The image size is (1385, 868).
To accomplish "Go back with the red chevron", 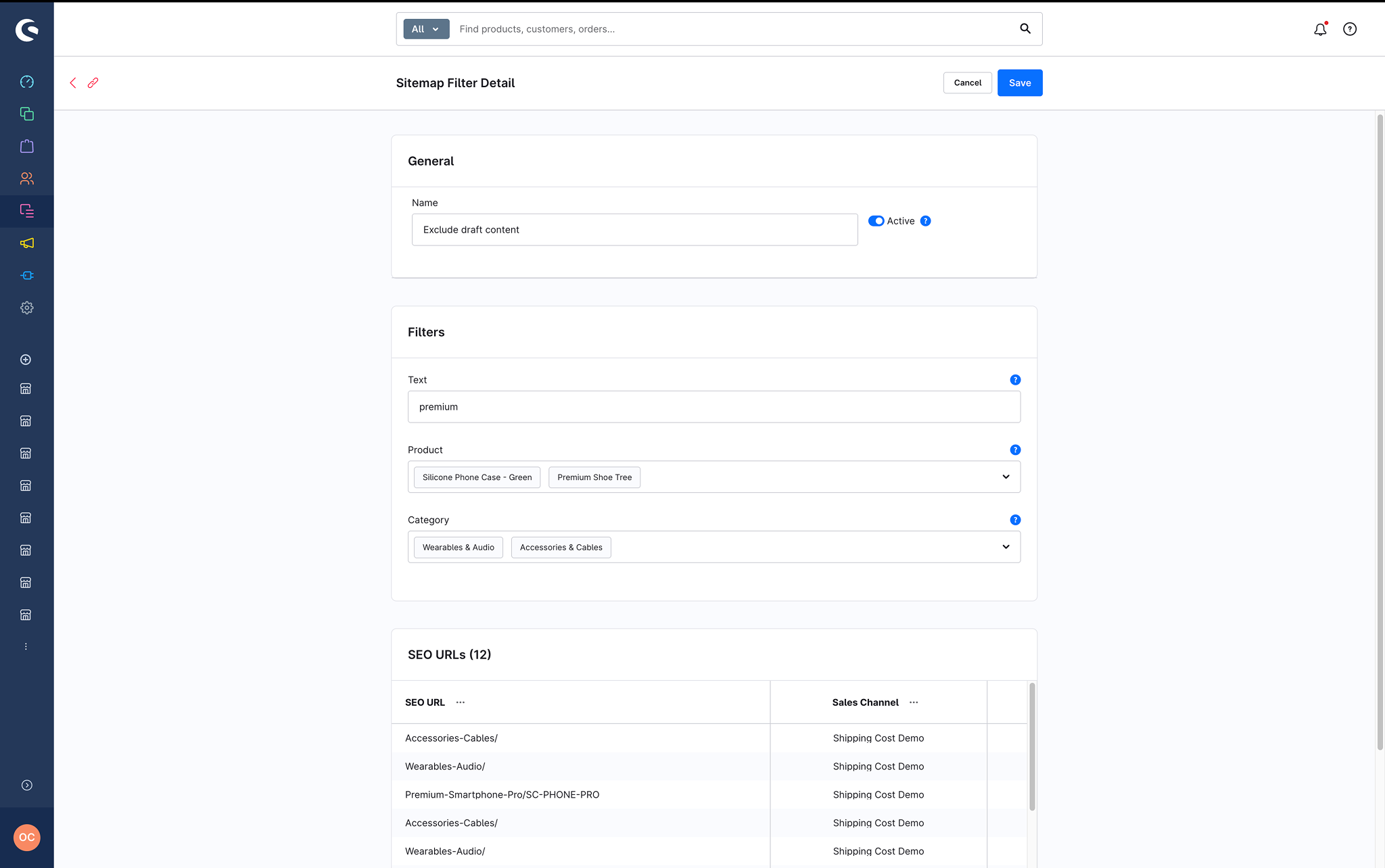I will click(x=73, y=82).
